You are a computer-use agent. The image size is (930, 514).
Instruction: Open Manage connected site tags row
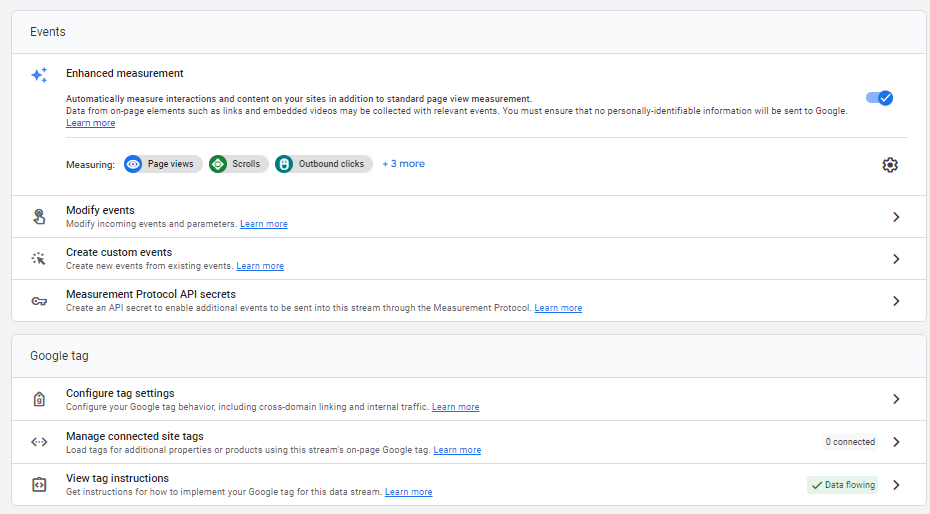[x=469, y=442]
